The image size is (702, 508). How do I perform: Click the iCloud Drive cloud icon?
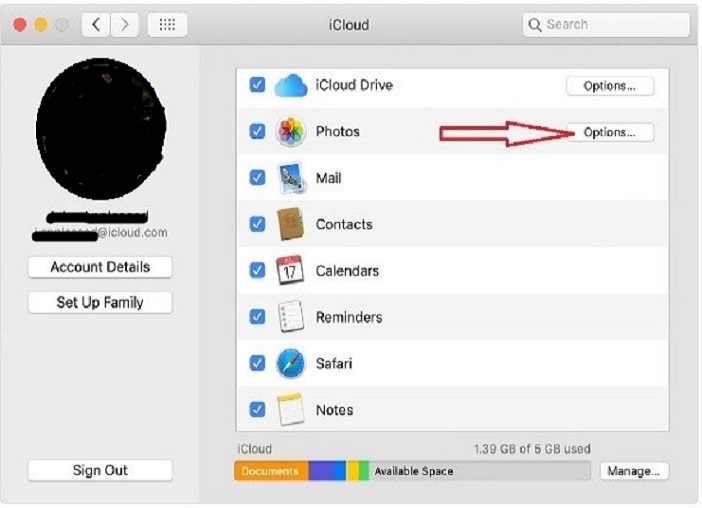point(290,85)
